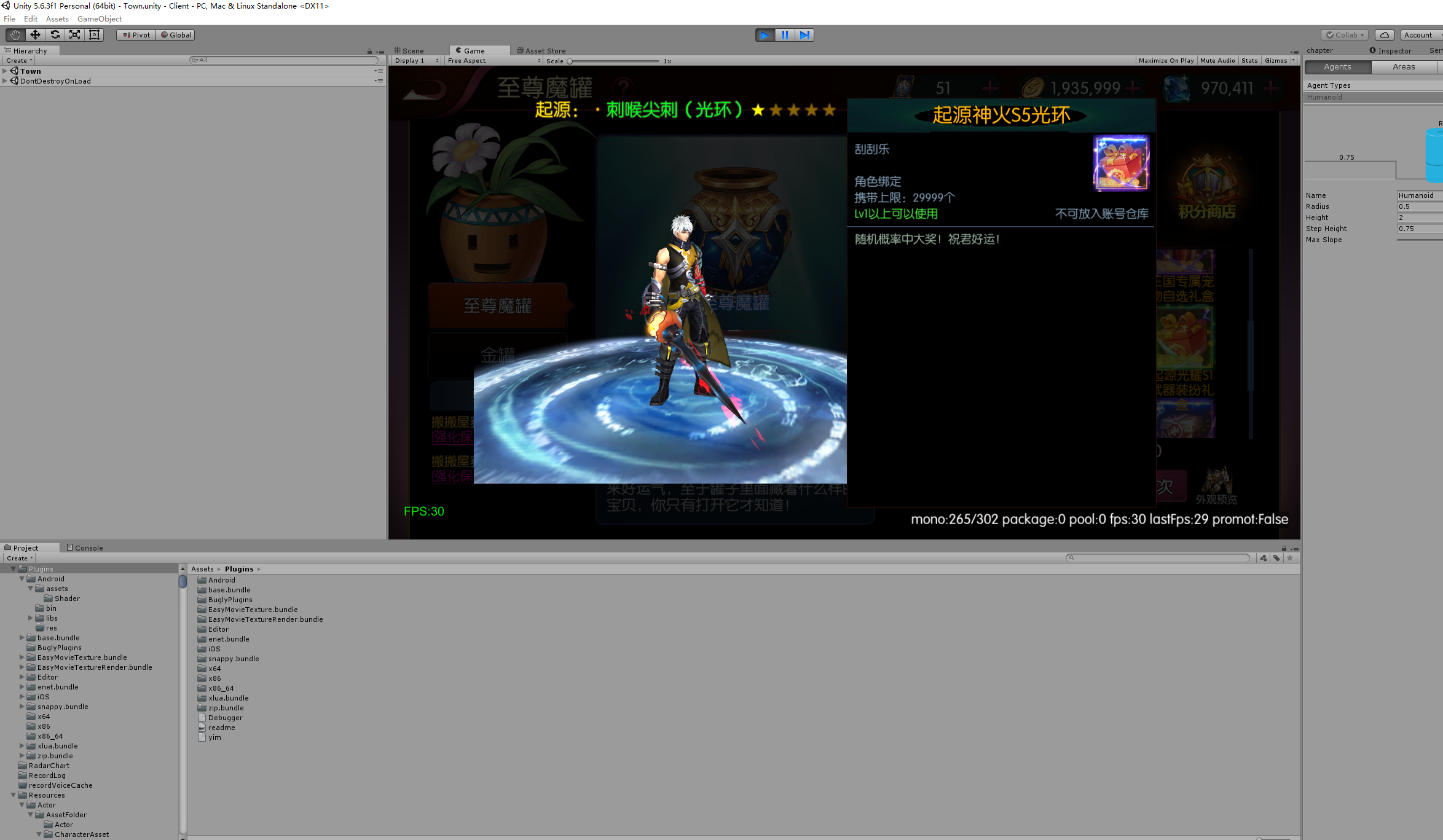Select the Hand tool in the toolbar
The image size is (1443, 840).
pyautogui.click(x=15, y=35)
